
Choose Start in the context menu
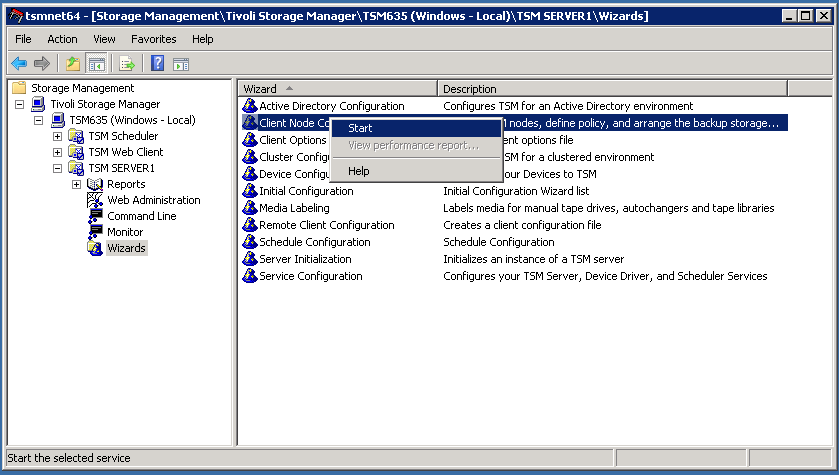pyautogui.click(x=417, y=128)
